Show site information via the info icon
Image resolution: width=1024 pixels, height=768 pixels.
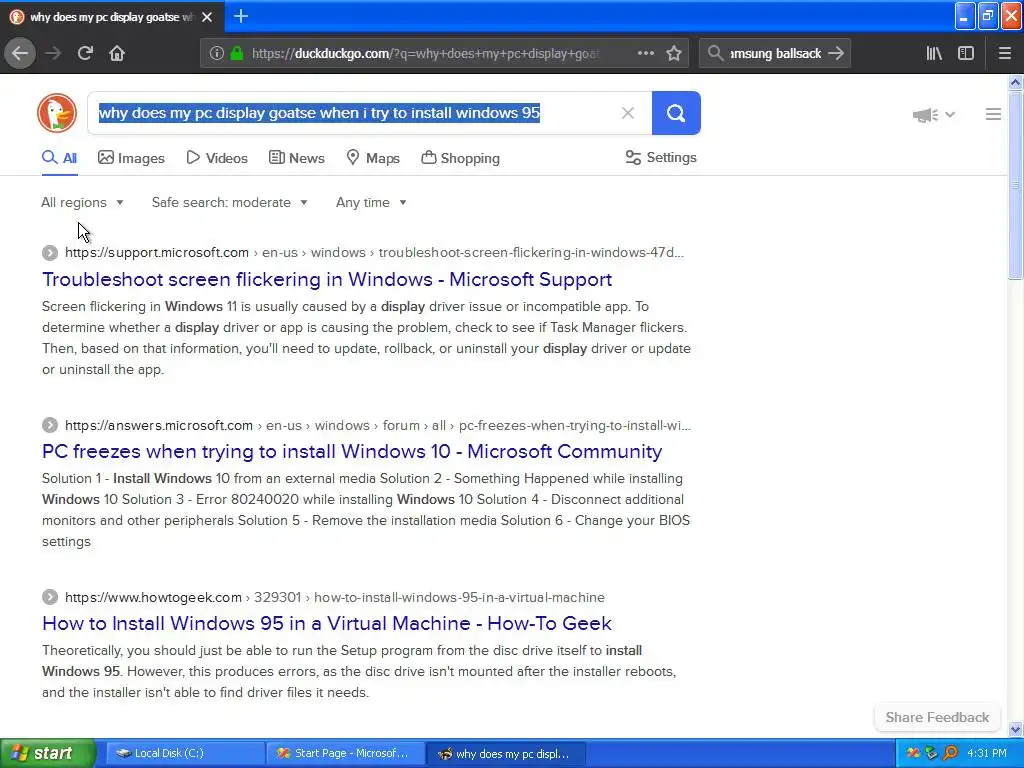216,53
